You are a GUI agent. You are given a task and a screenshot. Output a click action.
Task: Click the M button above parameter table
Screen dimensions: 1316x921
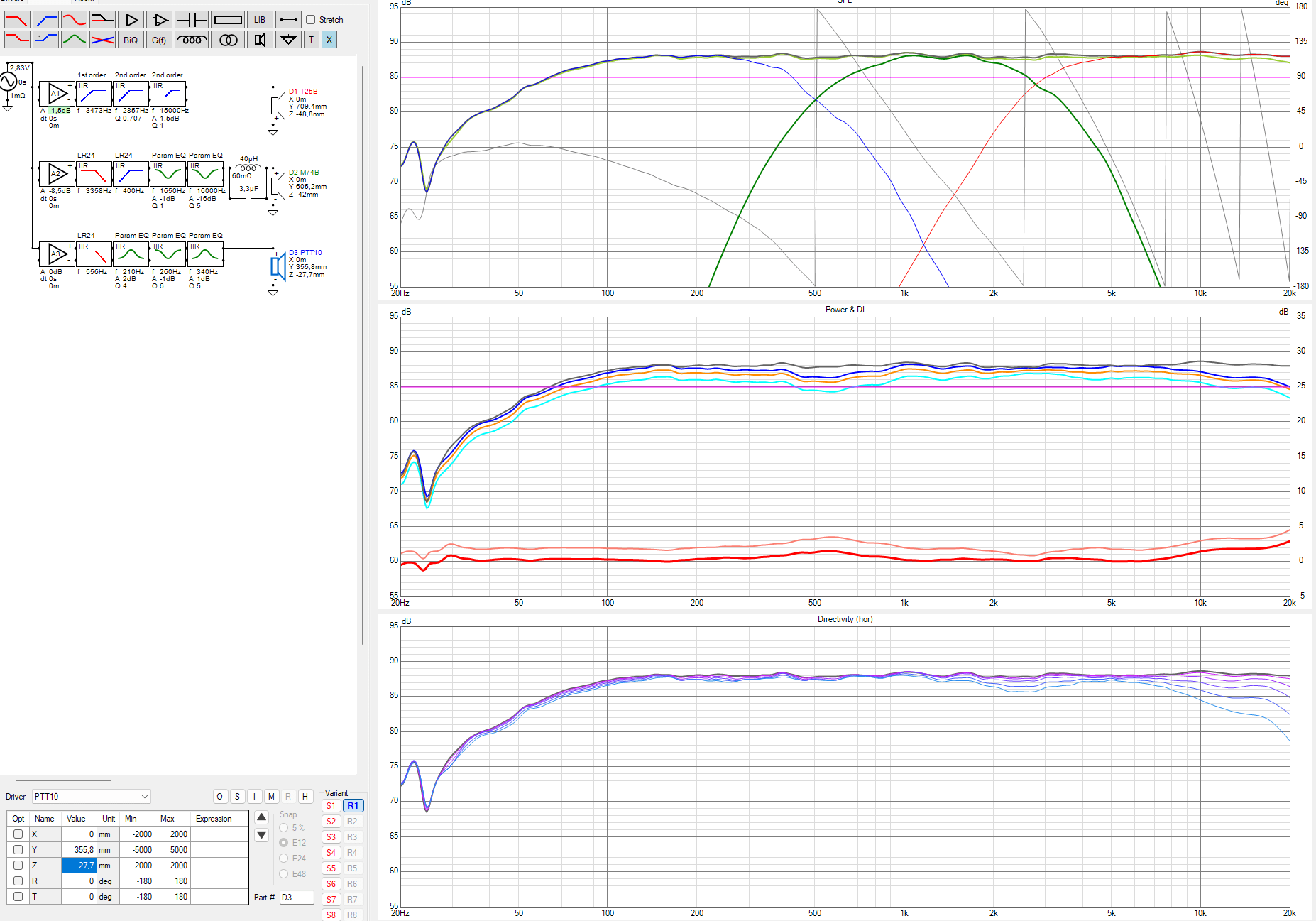(271, 797)
